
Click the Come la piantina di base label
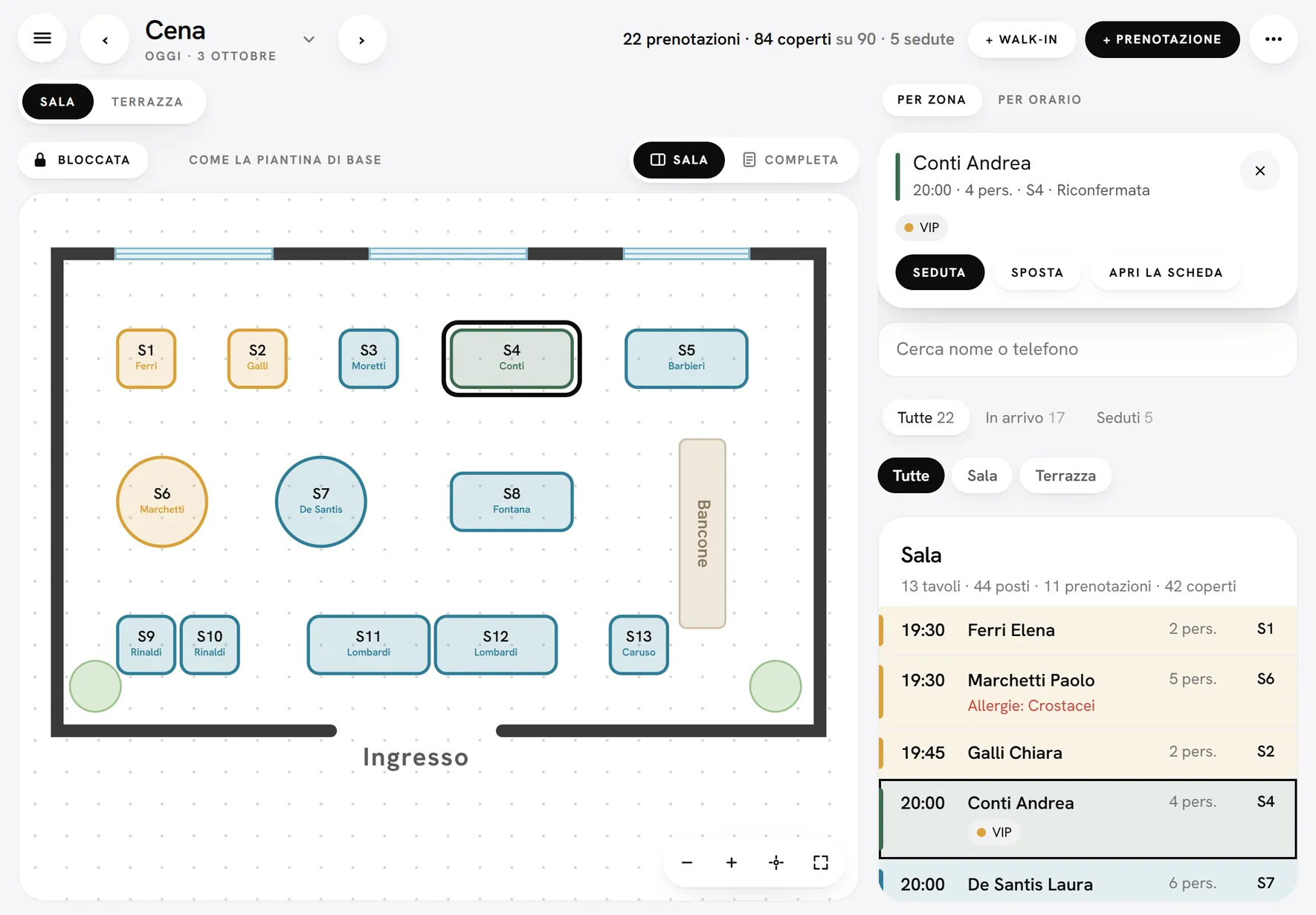pos(286,160)
